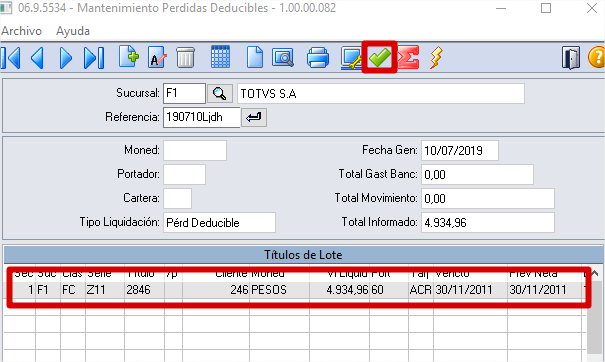The image size is (605, 362).
Task: Click the red sigma totals icon
Action: tap(408, 58)
